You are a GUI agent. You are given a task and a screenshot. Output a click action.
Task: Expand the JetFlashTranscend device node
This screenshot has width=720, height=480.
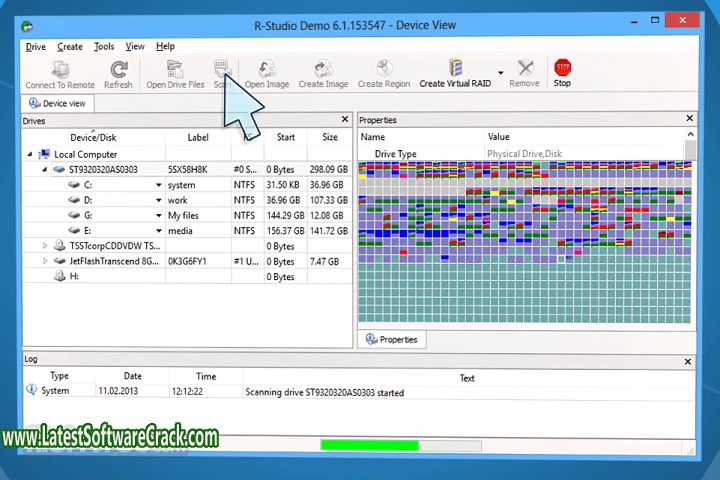click(x=45, y=261)
